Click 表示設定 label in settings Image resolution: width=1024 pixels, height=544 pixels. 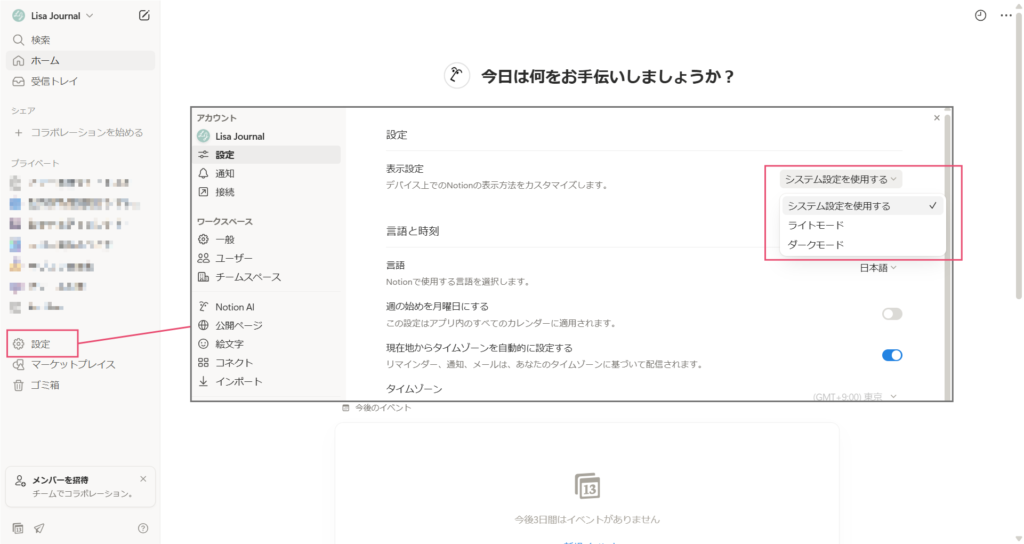pyautogui.click(x=405, y=168)
